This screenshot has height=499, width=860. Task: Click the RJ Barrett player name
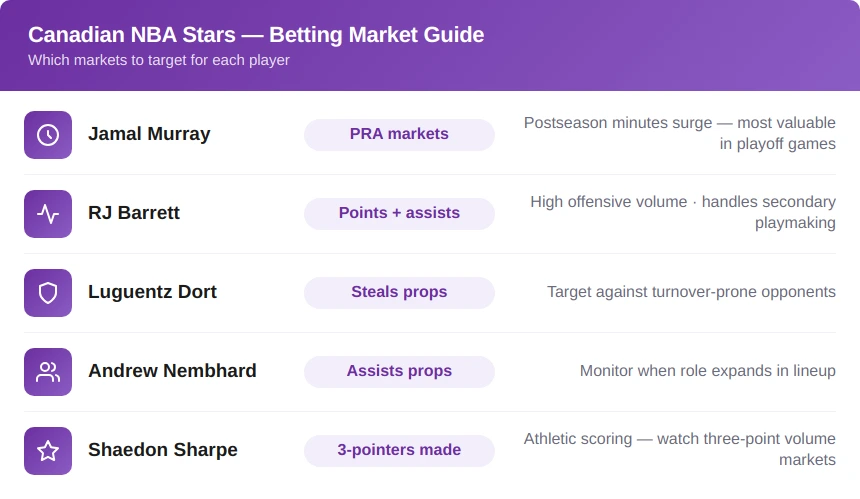click(x=134, y=213)
